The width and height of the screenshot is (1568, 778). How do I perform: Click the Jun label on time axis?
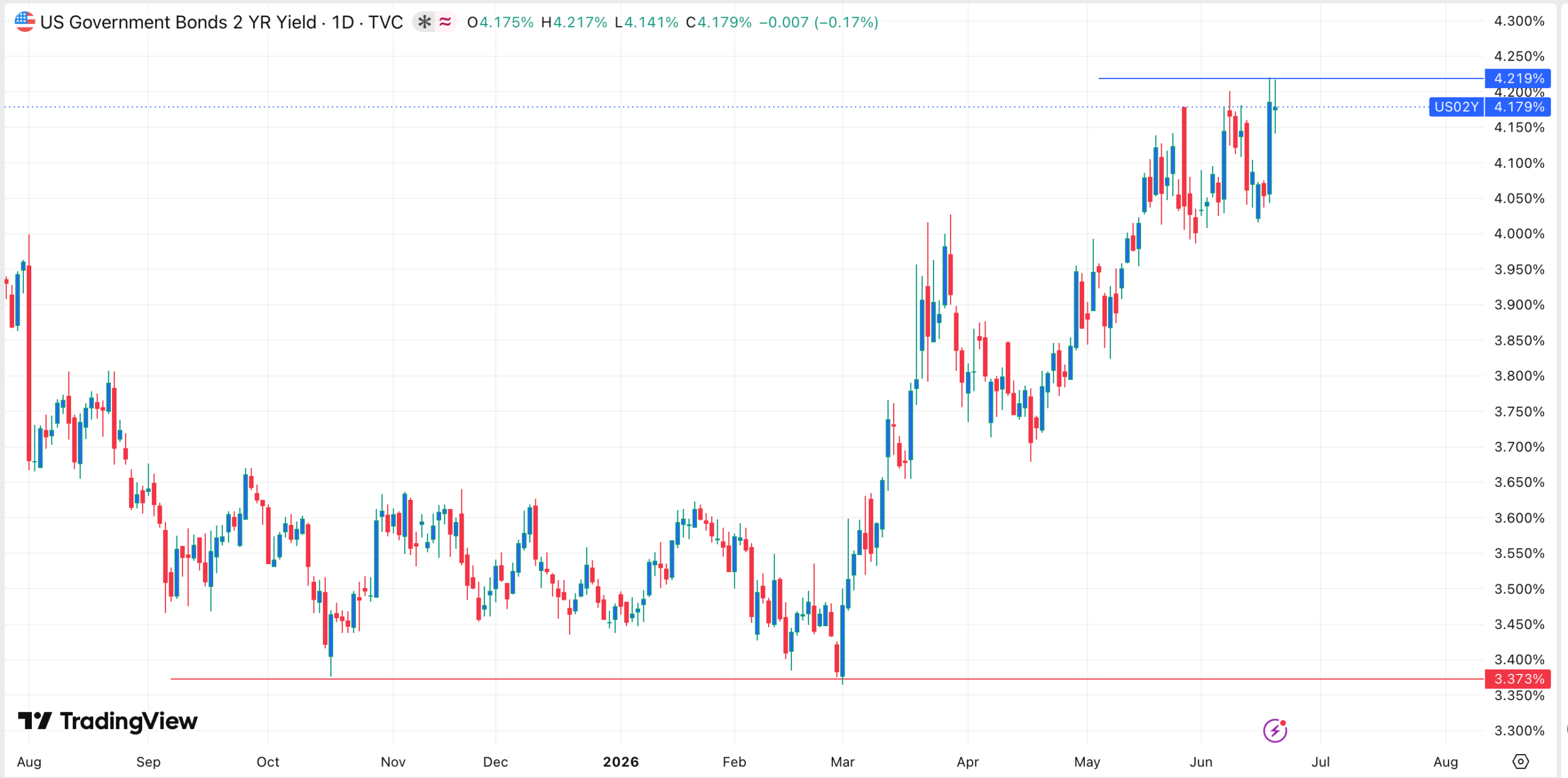1200,761
